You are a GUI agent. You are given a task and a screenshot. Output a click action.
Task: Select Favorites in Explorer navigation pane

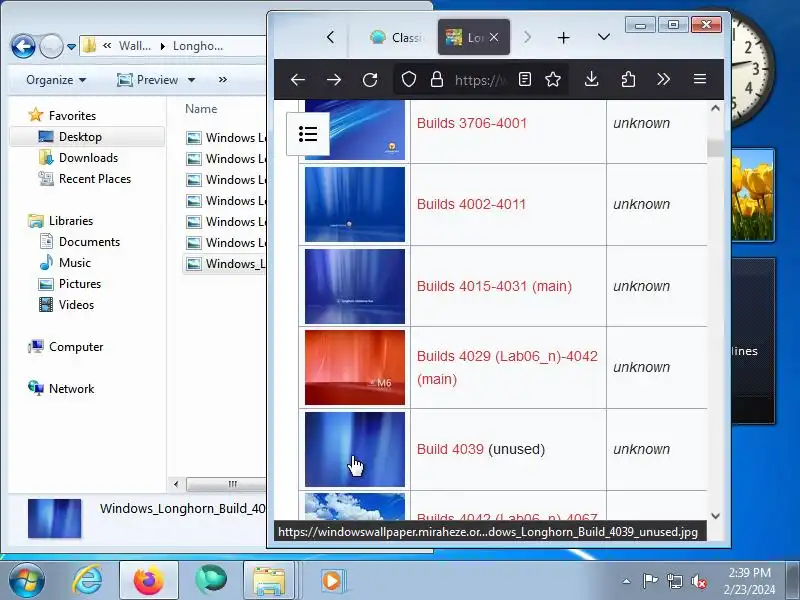(x=72, y=116)
